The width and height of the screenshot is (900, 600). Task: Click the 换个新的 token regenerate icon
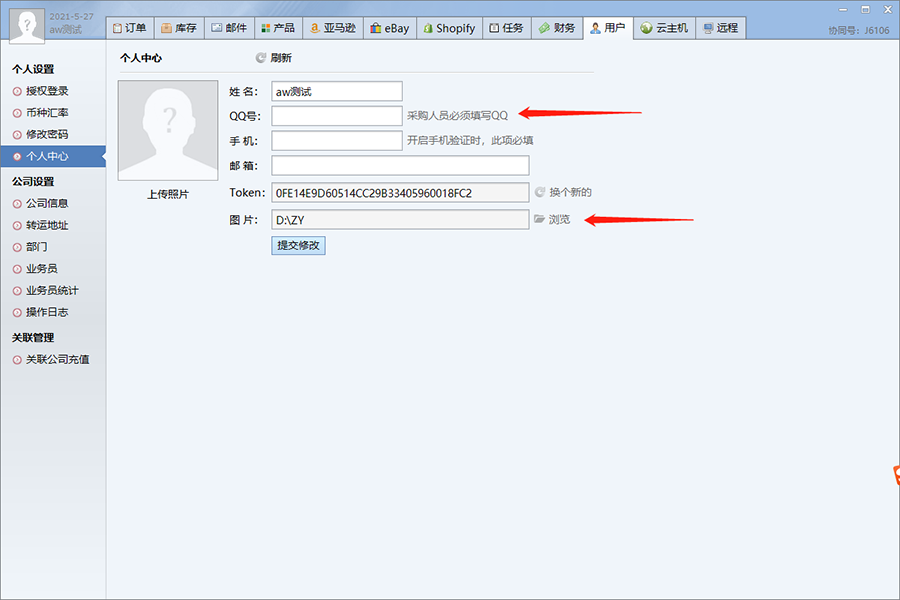(x=540, y=192)
